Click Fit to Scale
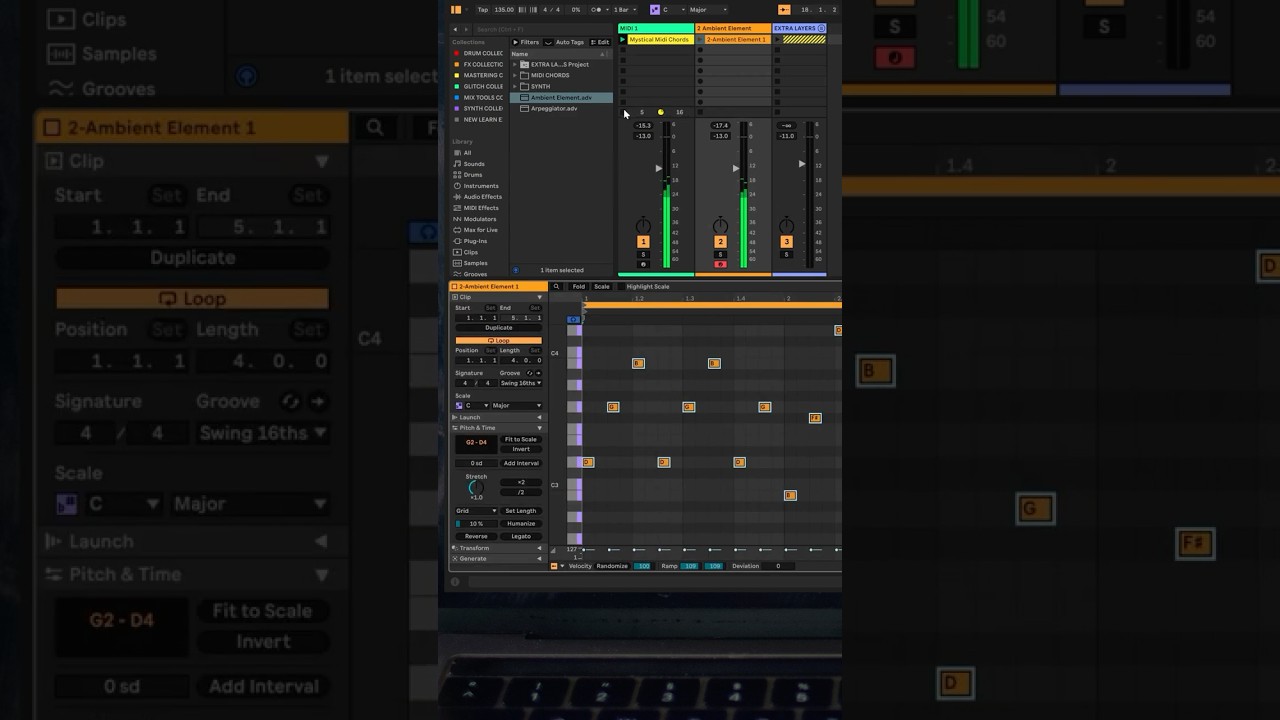Screen dimensions: 1280x720 tap(521, 439)
